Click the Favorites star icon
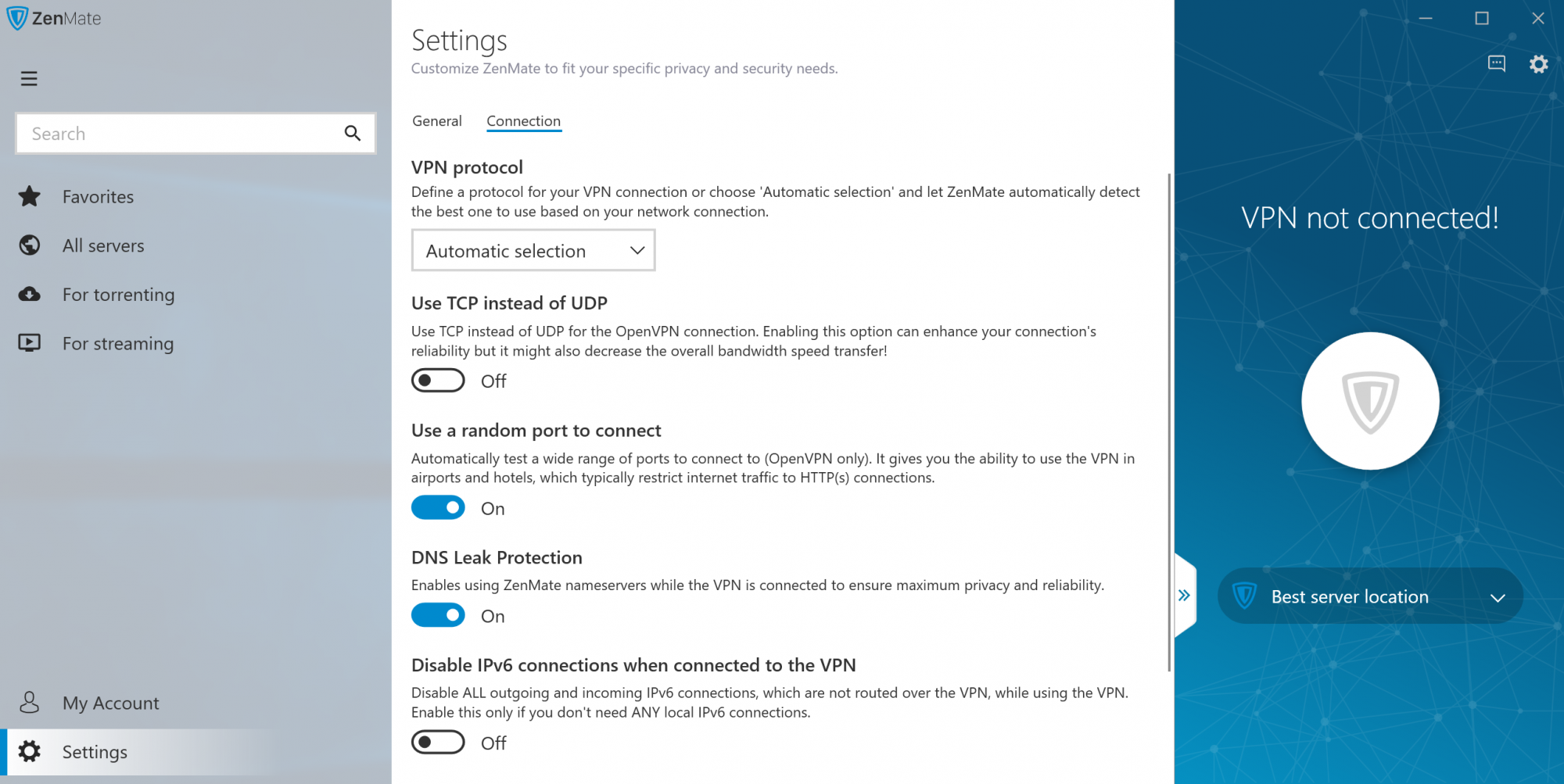This screenshot has width=1564, height=784. 30,197
